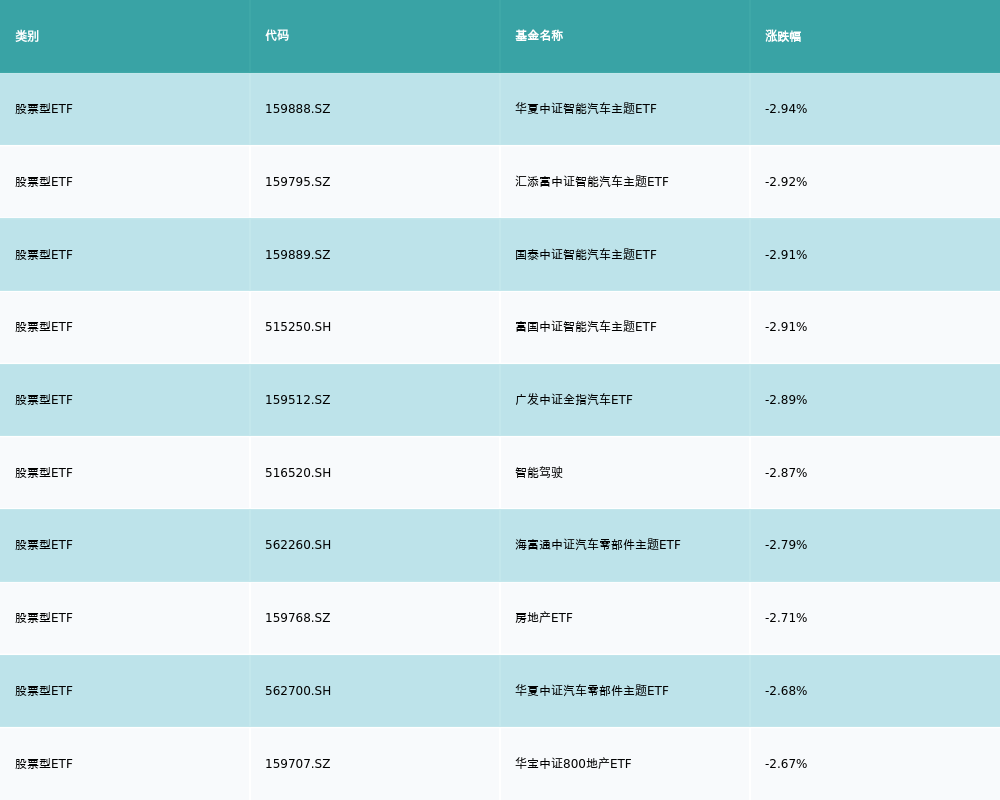Click fund name 汇添富中证智能汽车主题ETF
This screenshot has height=800, width=1000.
coord(592,182)
